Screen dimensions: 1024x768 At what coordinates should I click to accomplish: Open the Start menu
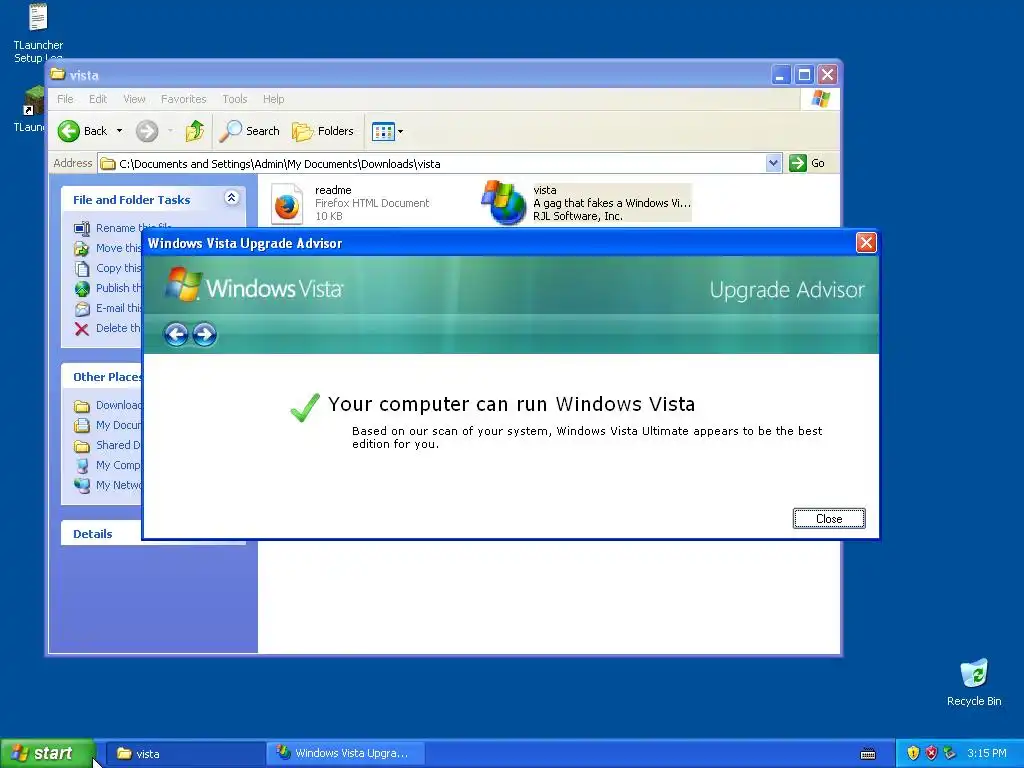coord(47,754)
